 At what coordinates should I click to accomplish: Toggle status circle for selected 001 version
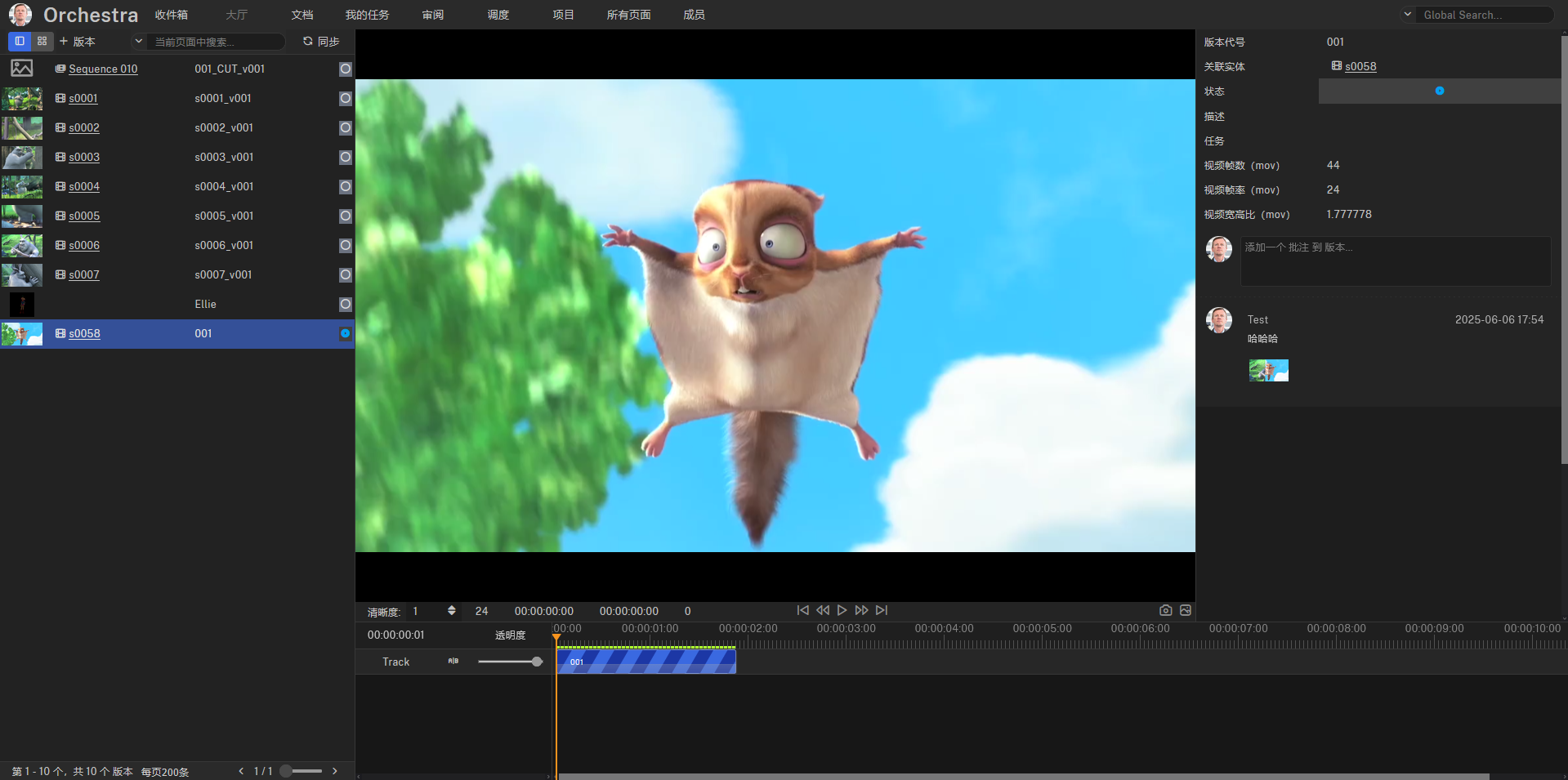click(346, 333)
